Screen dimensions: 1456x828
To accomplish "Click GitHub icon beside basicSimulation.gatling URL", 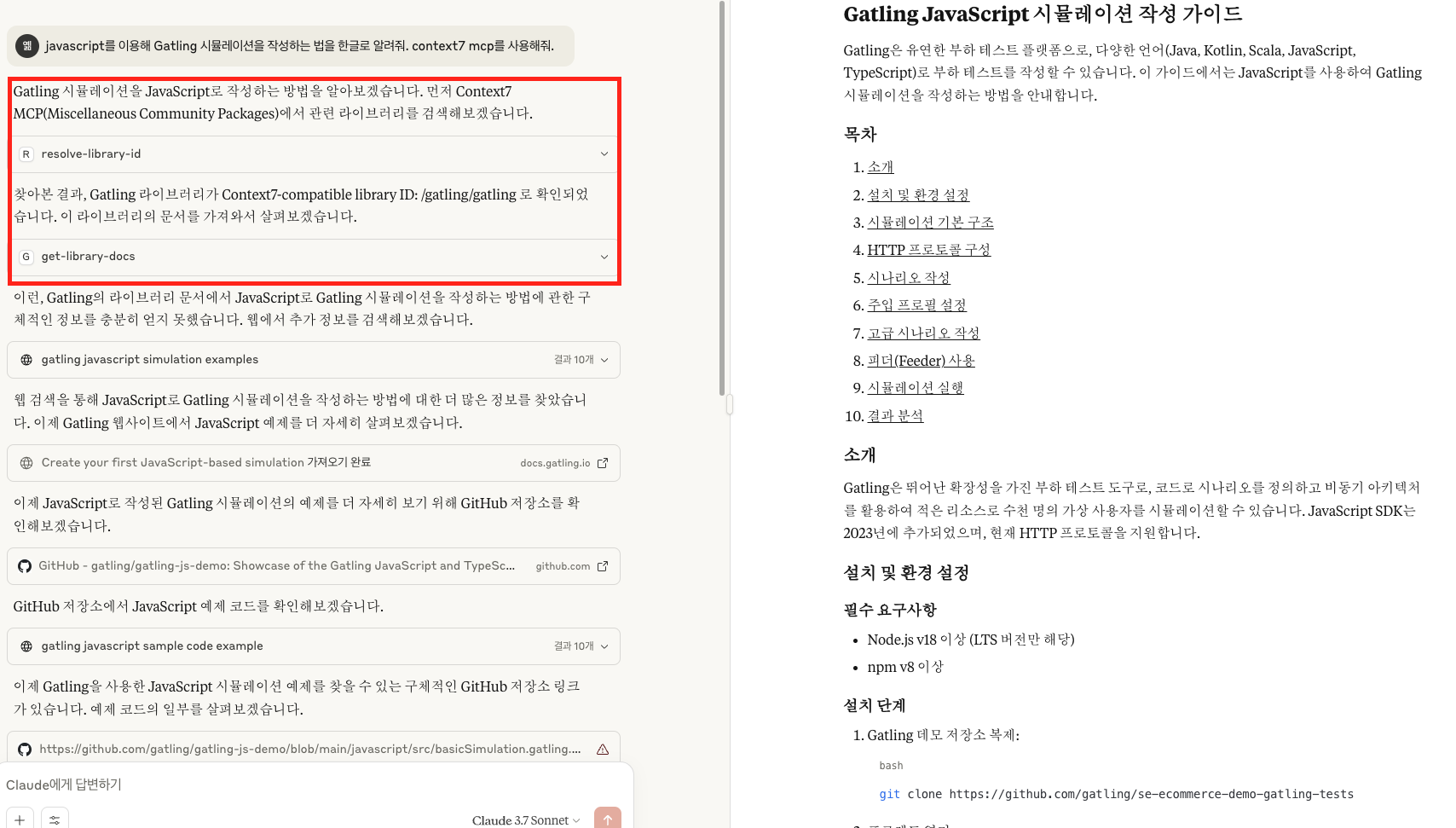I will point(25,750).
